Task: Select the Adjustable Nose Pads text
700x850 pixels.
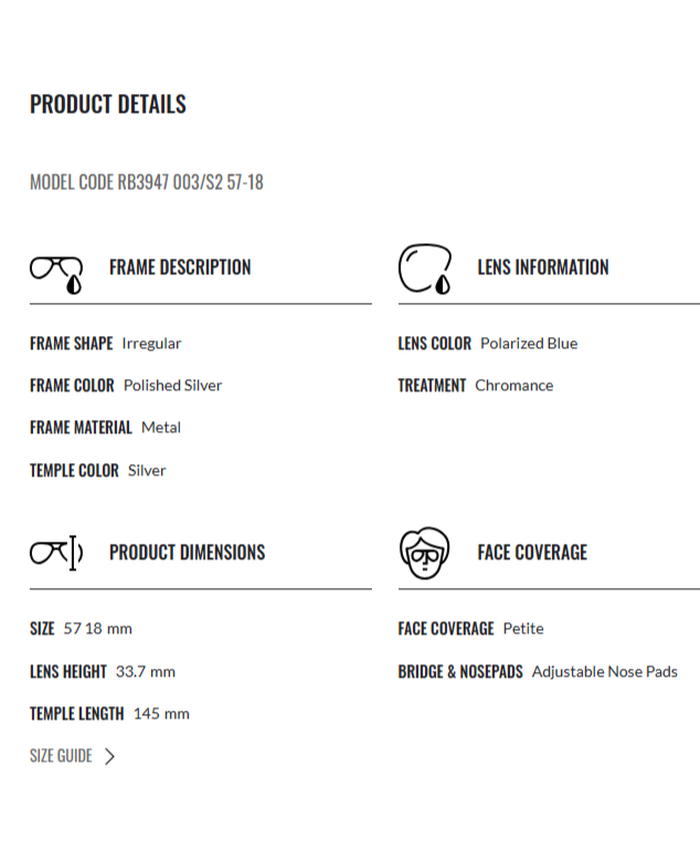Action: pyautogui.click(x=605, y=671)
